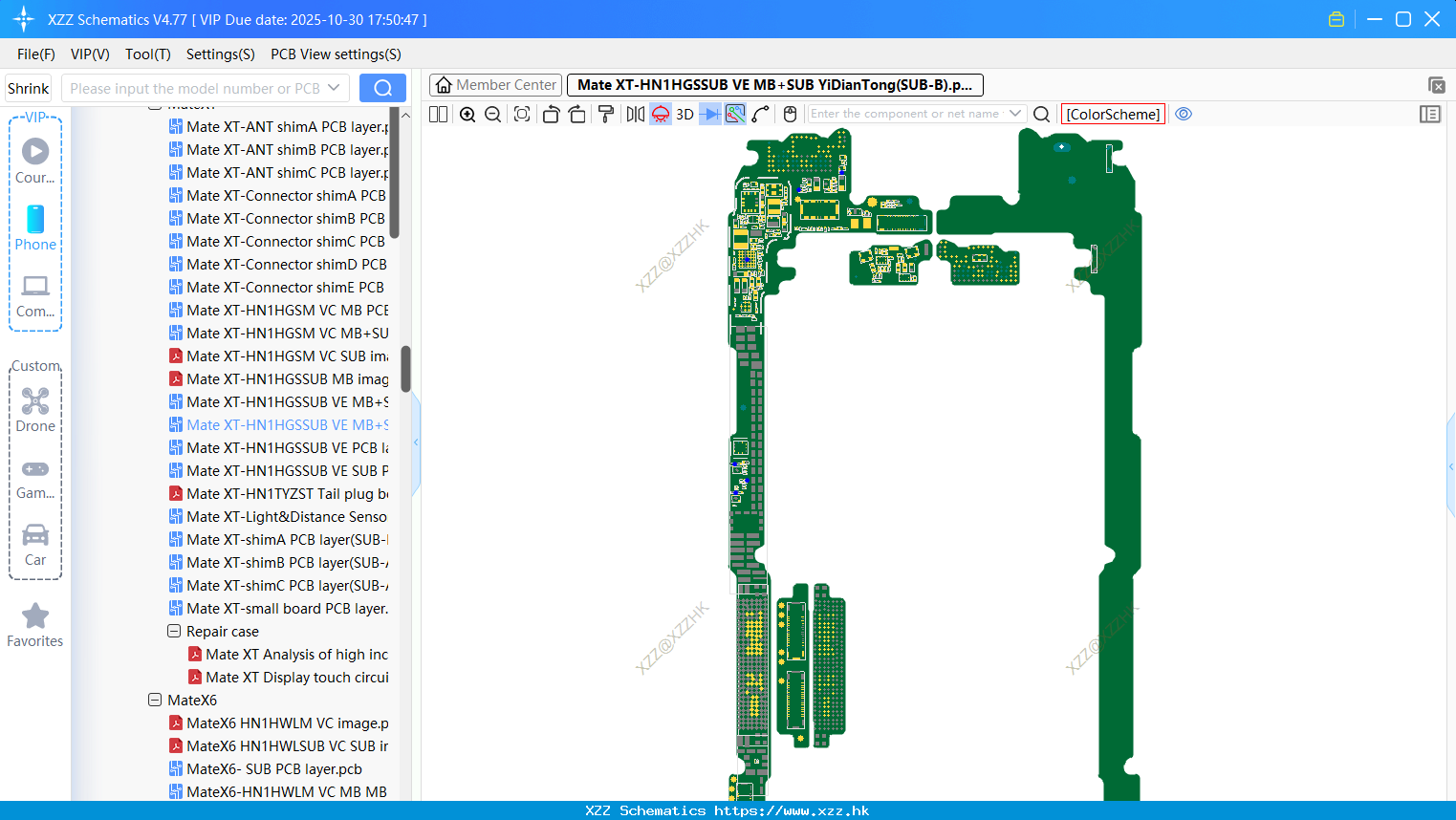1456x820 pixels.
Task: Collapse the left panel via splitter arrow
Action: click(x=416, y=442)
